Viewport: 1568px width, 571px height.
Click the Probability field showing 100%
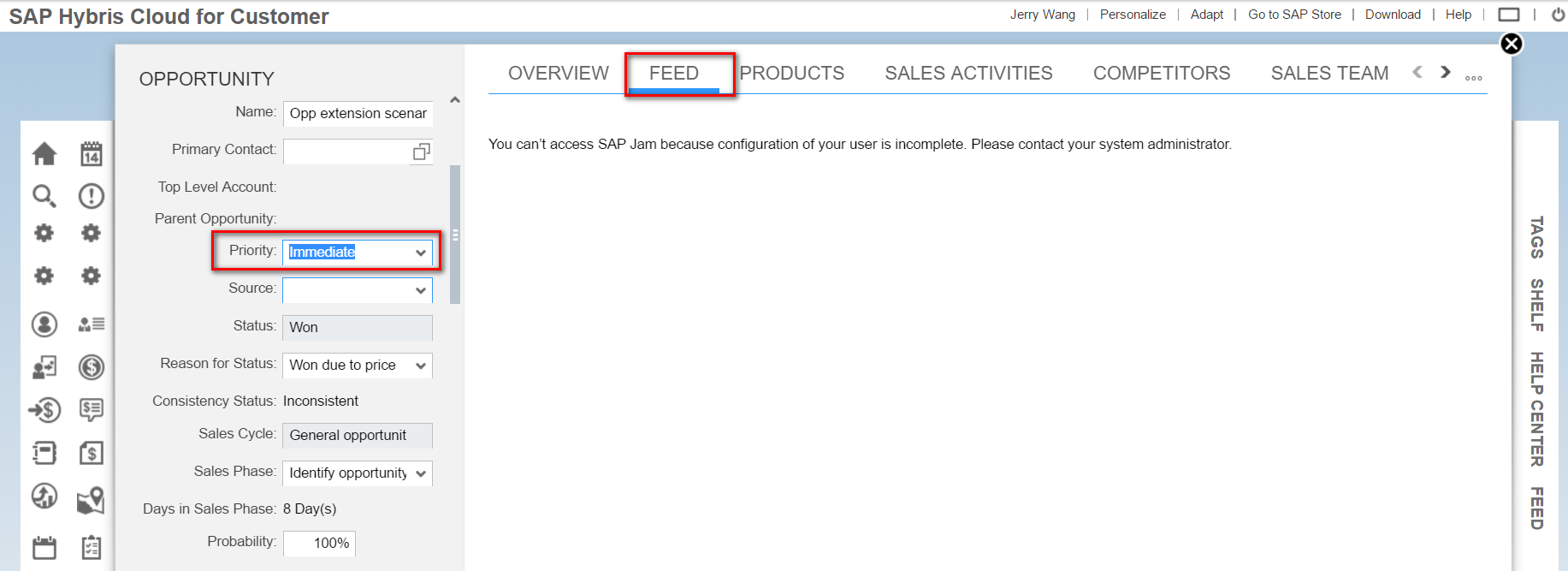(319, 544)
